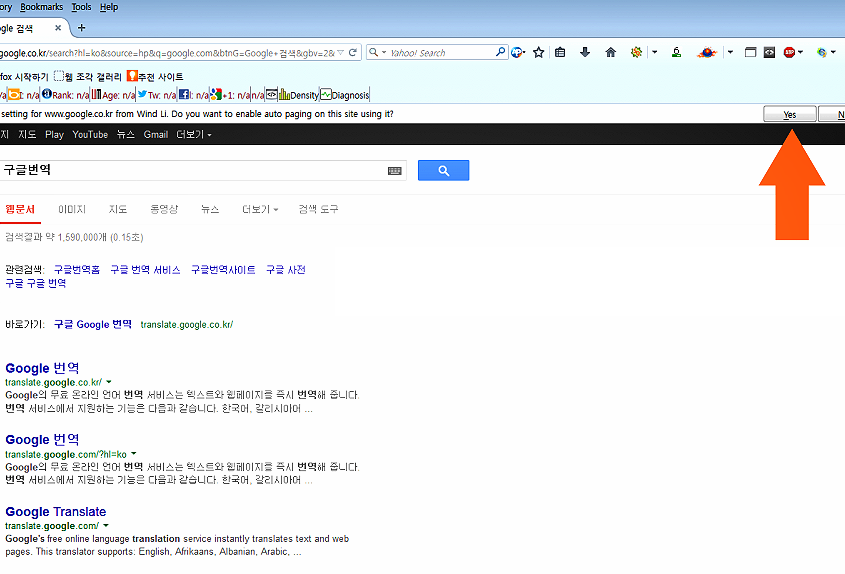This screenshot has height=574, width=845.
Task: Open Gmail from the black bar
Action: pos(156,134)
